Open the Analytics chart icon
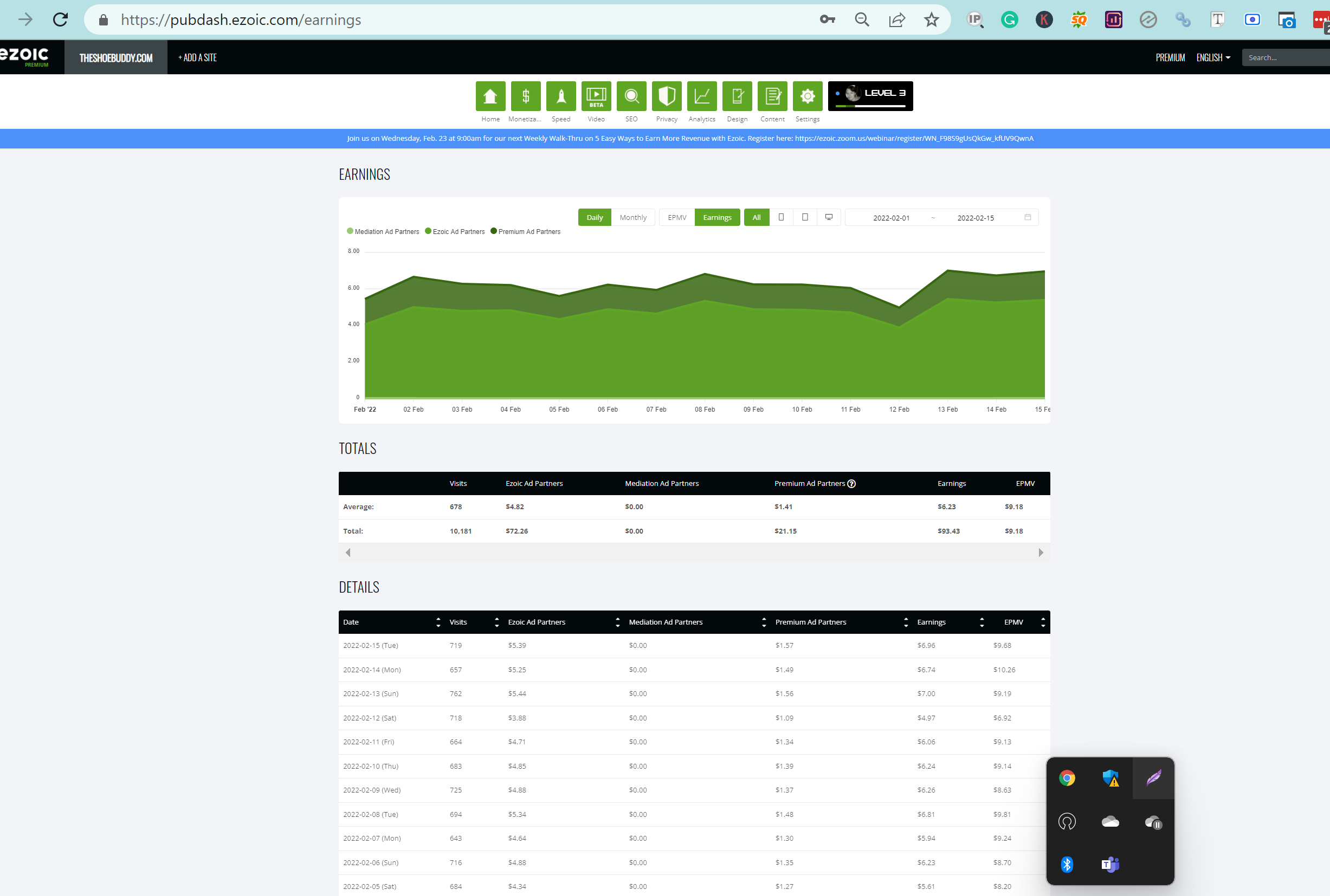 (702, 95)
